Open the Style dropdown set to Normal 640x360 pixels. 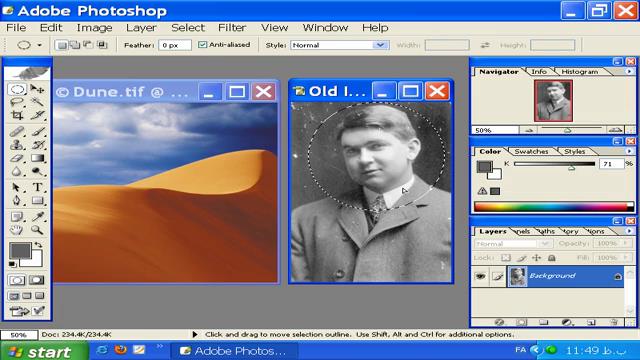coord(340,45)
